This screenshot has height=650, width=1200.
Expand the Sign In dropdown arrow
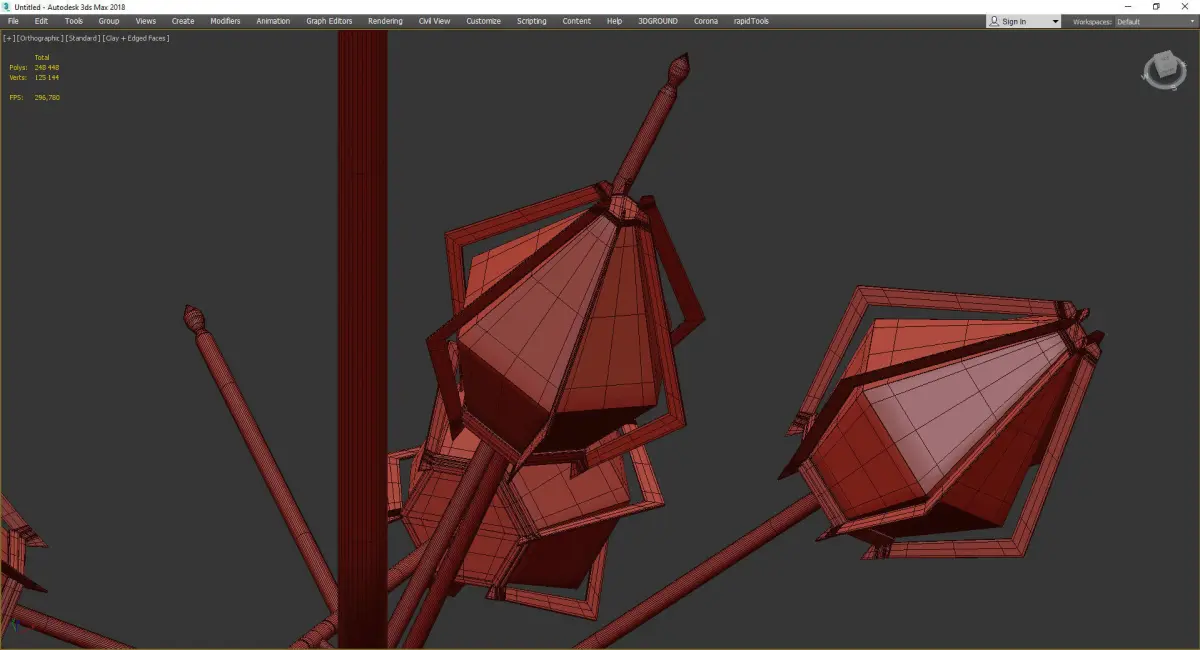[1055, 21]
